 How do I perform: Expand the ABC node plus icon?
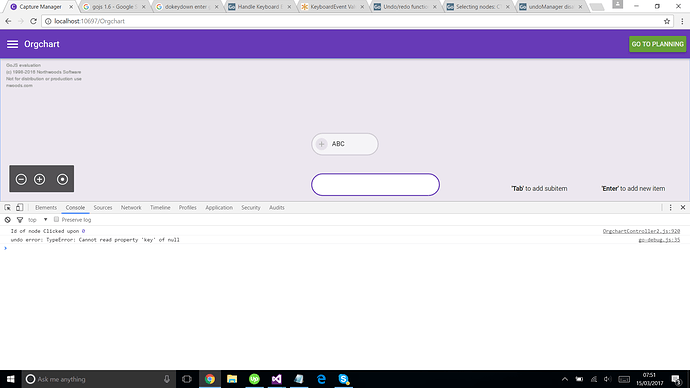322,144
